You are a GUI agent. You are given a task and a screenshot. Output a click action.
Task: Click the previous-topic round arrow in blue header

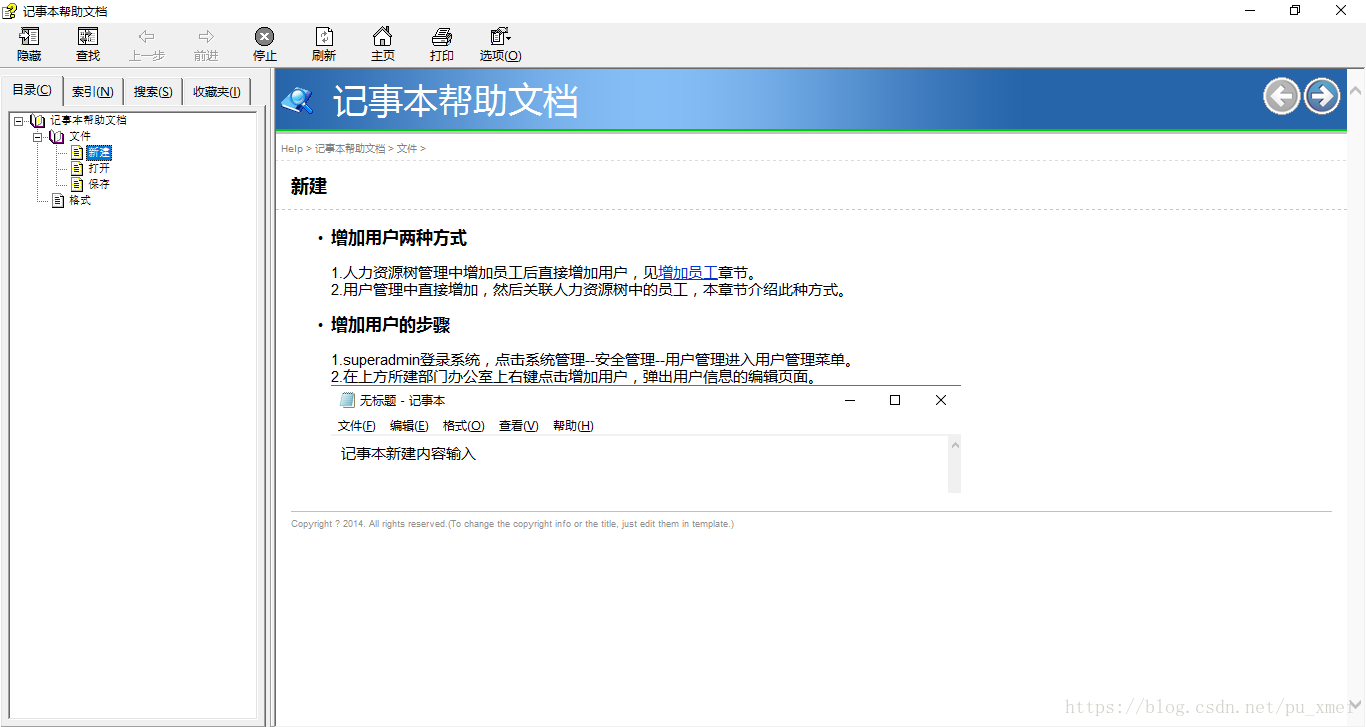[1282, 96]
